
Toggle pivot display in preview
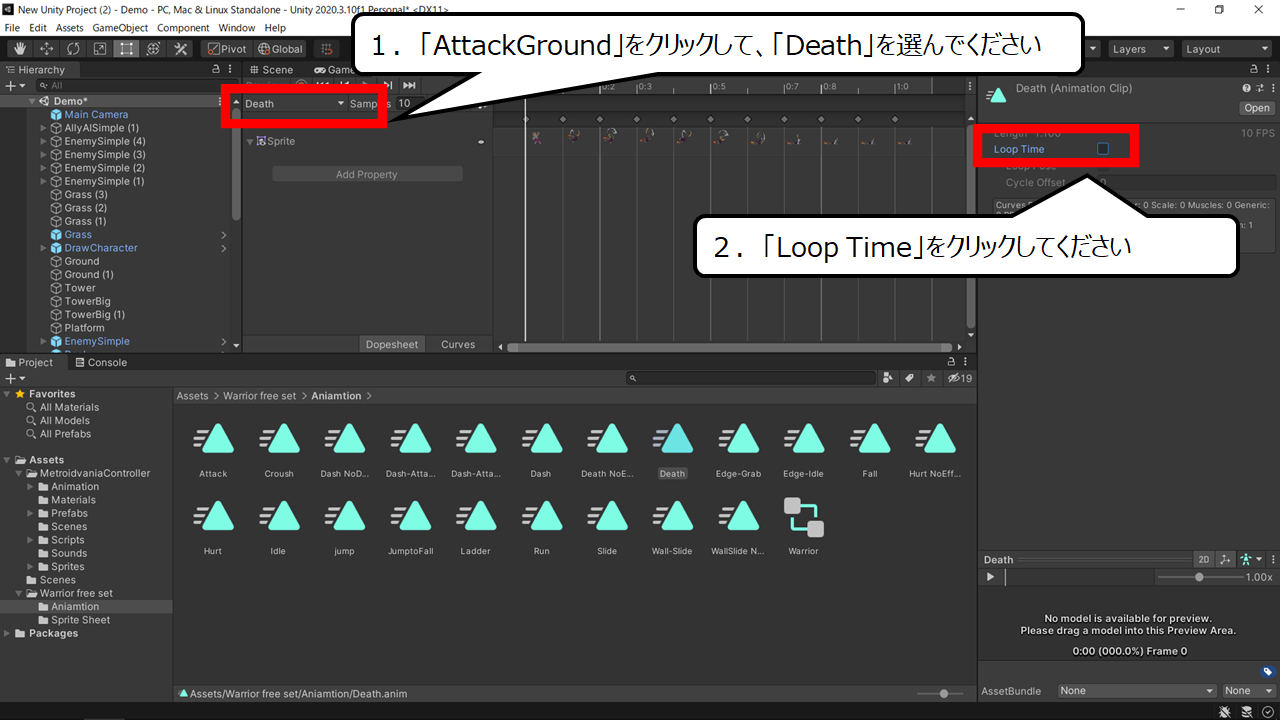[1226, 559]
